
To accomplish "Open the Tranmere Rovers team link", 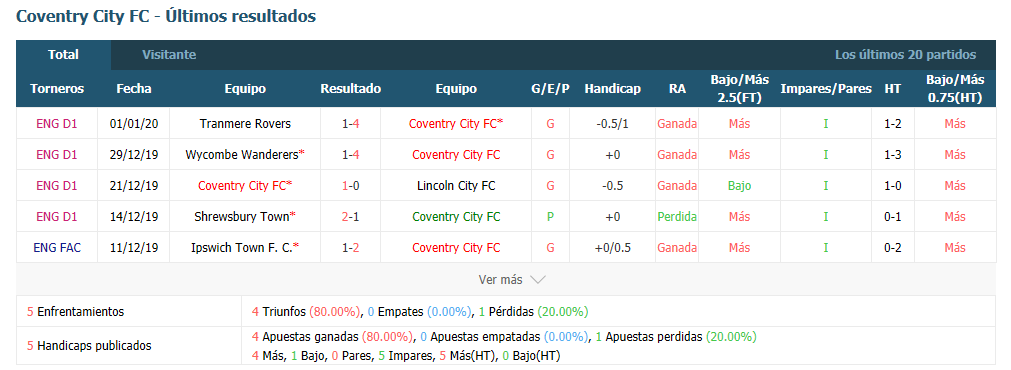I will 245,124.
